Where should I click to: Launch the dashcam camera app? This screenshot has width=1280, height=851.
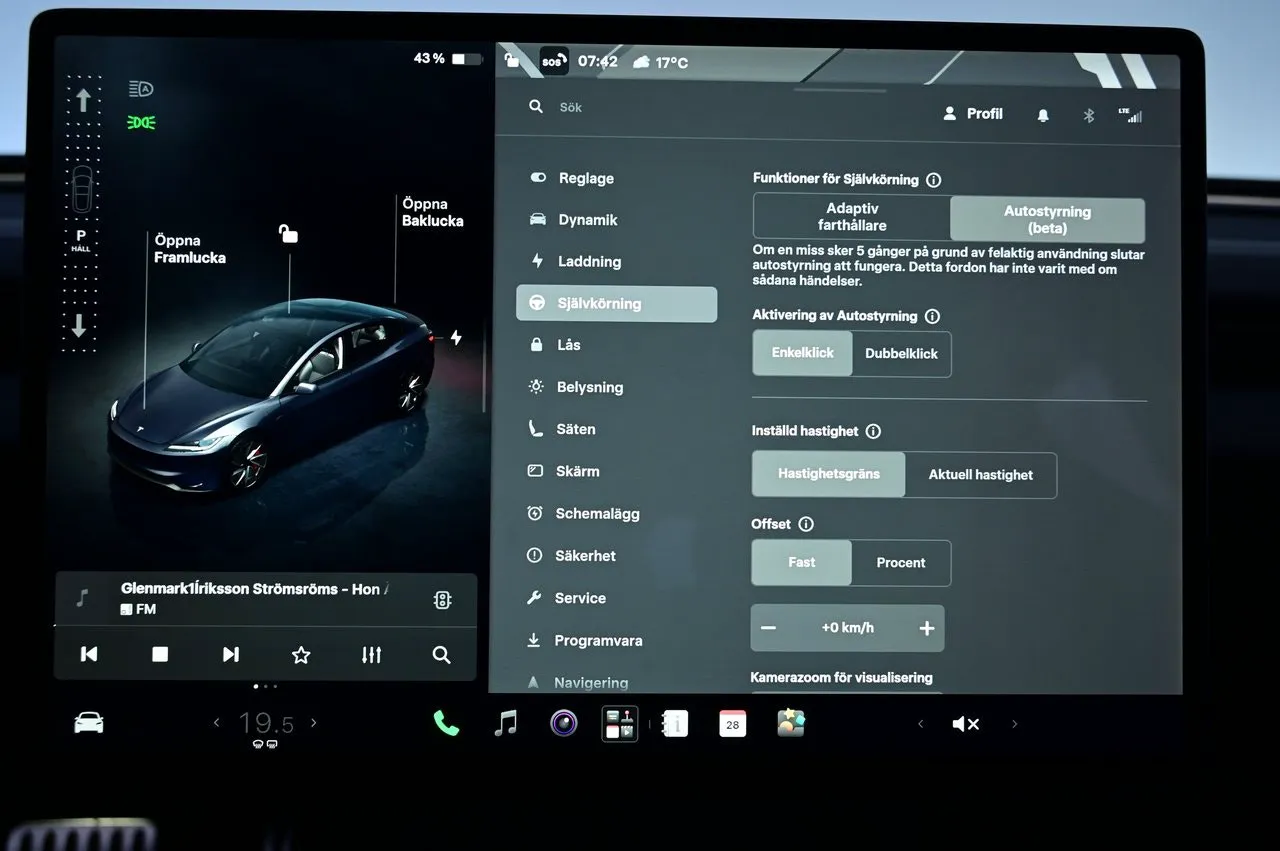point(564,723)
